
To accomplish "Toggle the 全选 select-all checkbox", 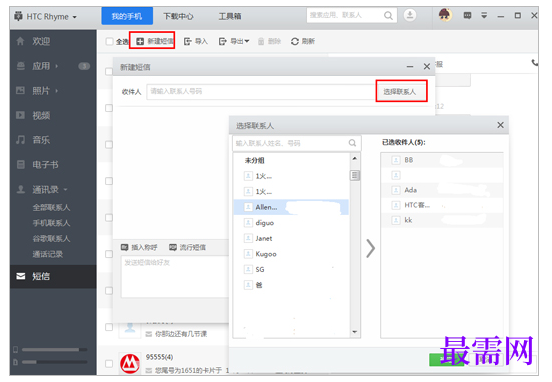I will (x=109, y=42).
